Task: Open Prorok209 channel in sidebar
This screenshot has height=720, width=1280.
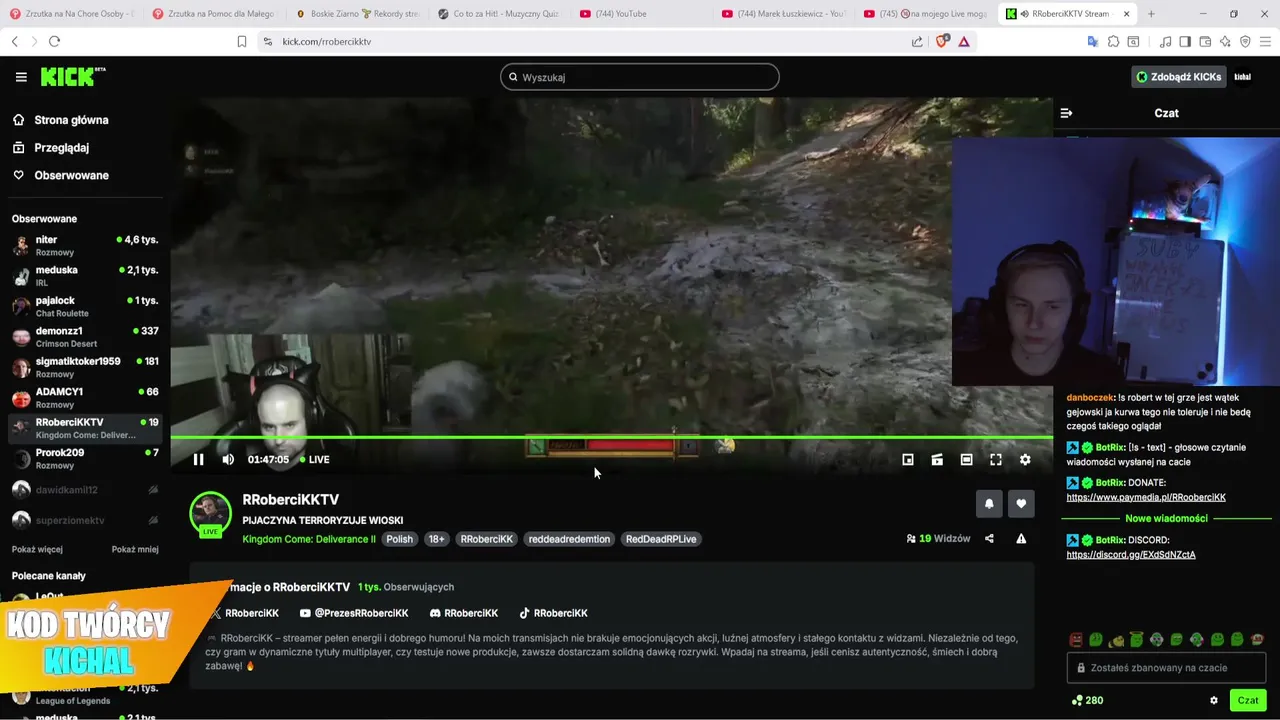Action: (x=85, y=459)
